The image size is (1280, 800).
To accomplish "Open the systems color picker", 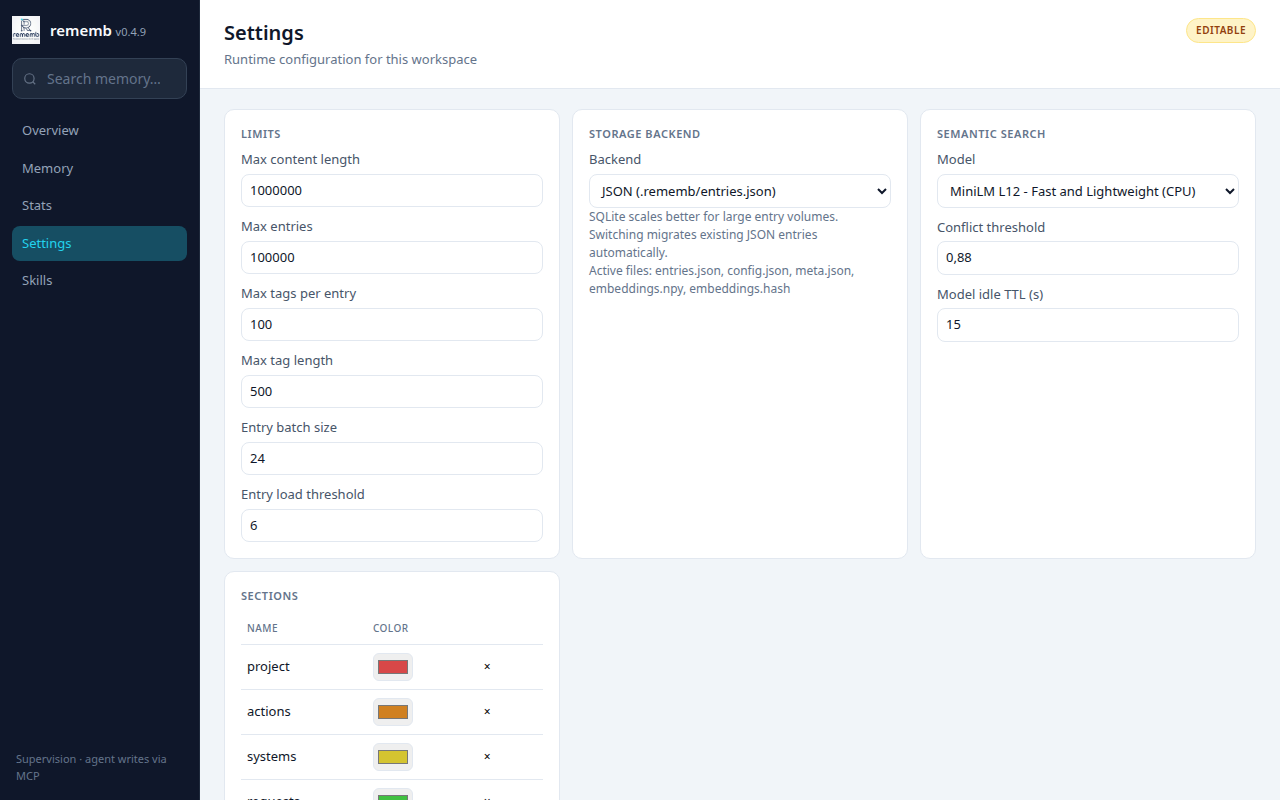I will point(393,757).
